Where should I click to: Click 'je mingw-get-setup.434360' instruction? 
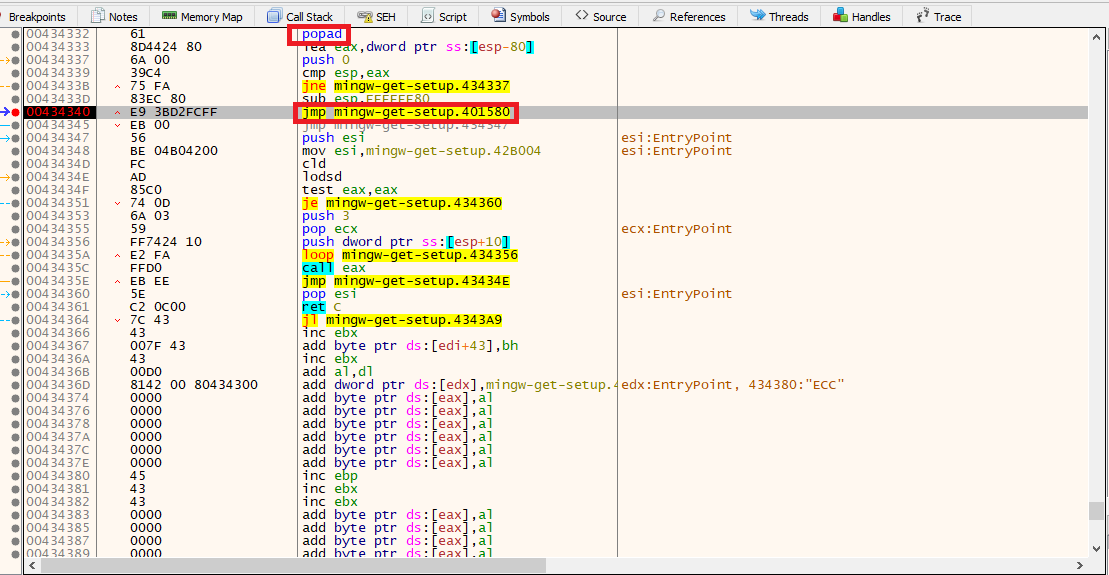[x=402, y=203]
